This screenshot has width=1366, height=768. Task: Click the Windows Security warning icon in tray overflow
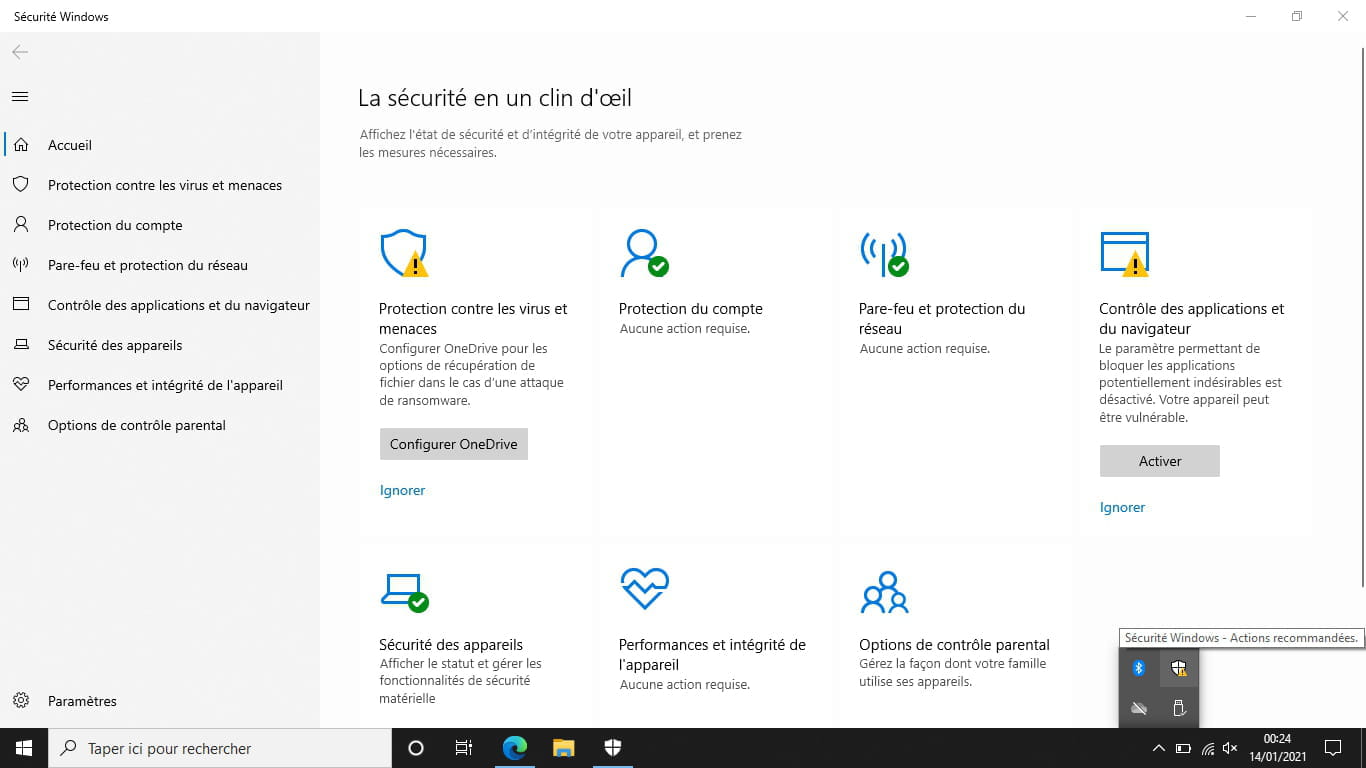[1178, 668]
